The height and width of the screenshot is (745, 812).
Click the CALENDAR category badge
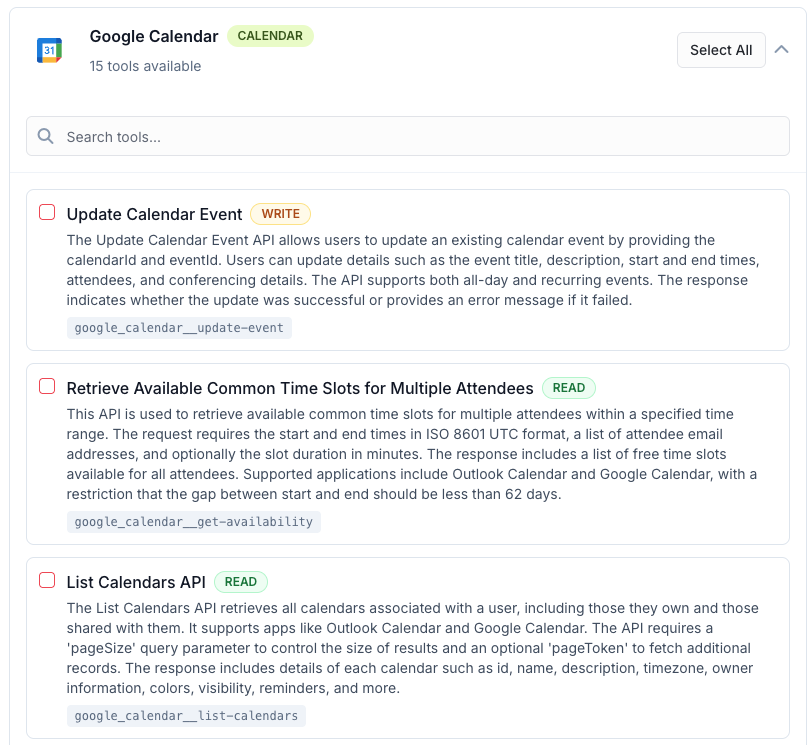[x=270, y=36]
